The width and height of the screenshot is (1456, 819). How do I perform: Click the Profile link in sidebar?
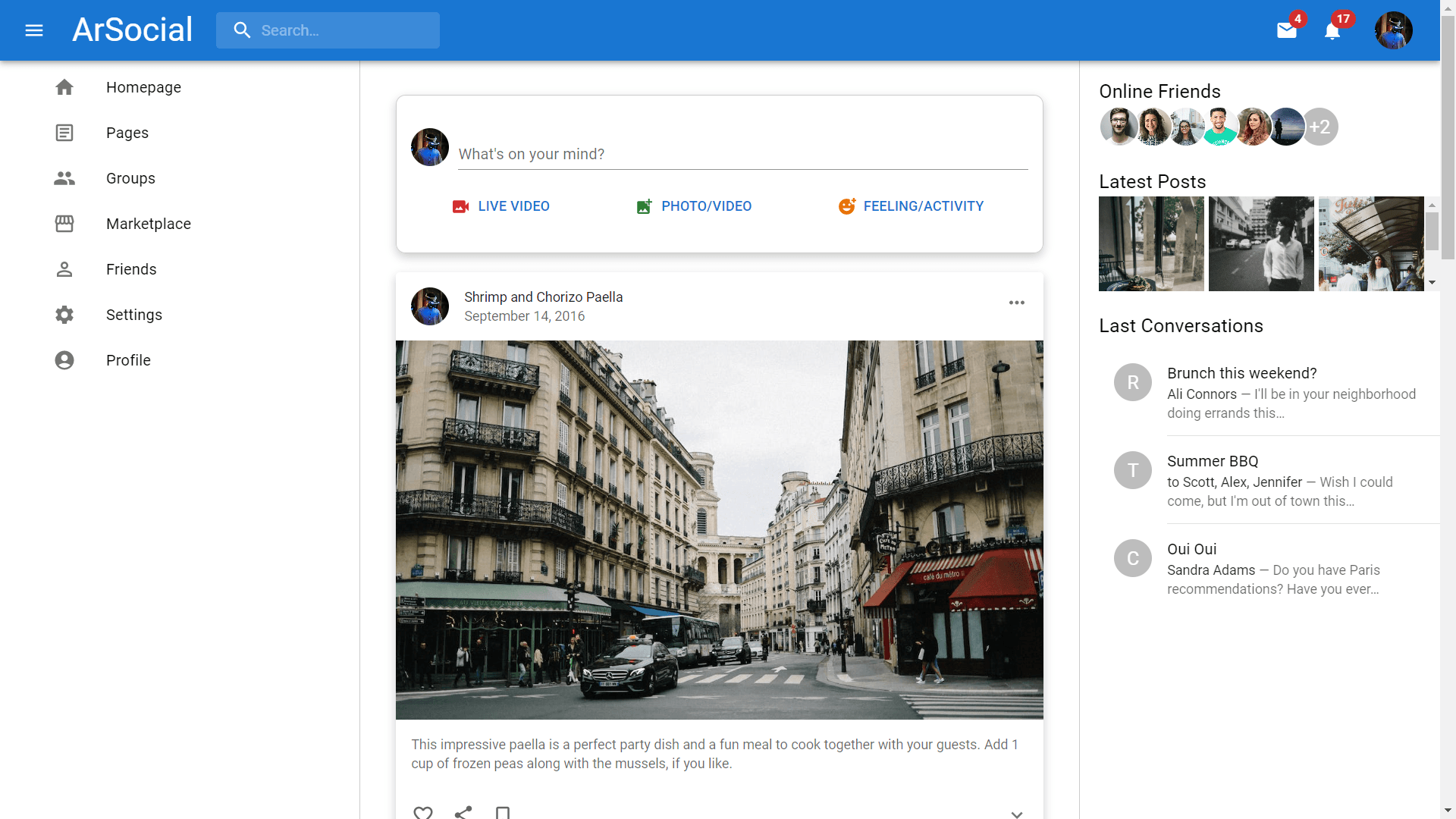click(128, 360)
